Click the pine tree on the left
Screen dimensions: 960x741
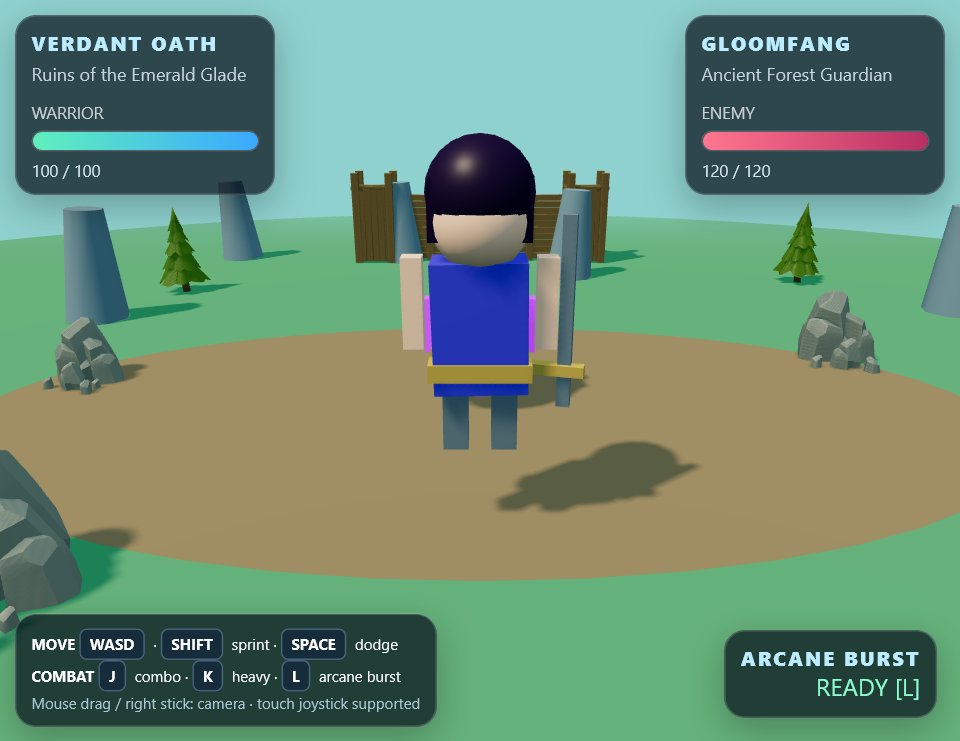(x=181, y=250)
